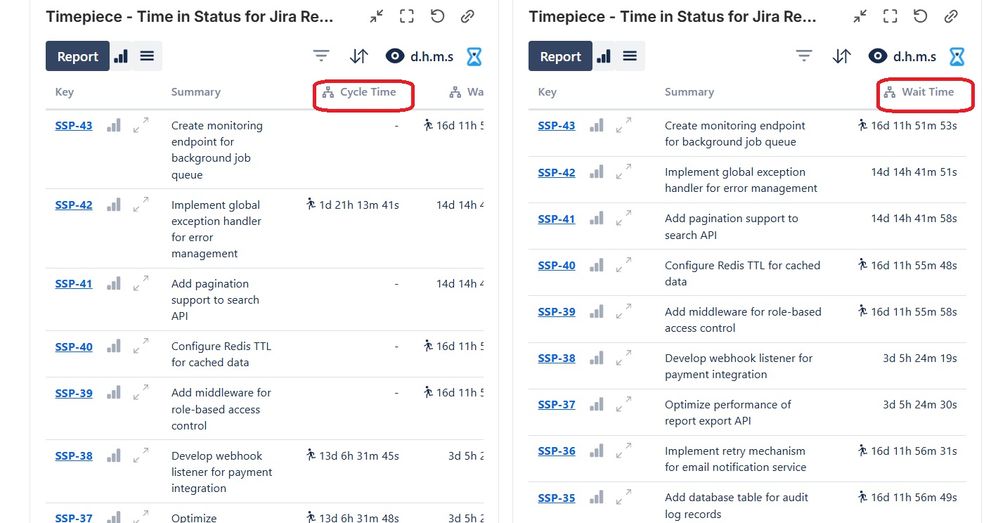Select cycle time value 1d 21h 13m 41s

[359, 205]
